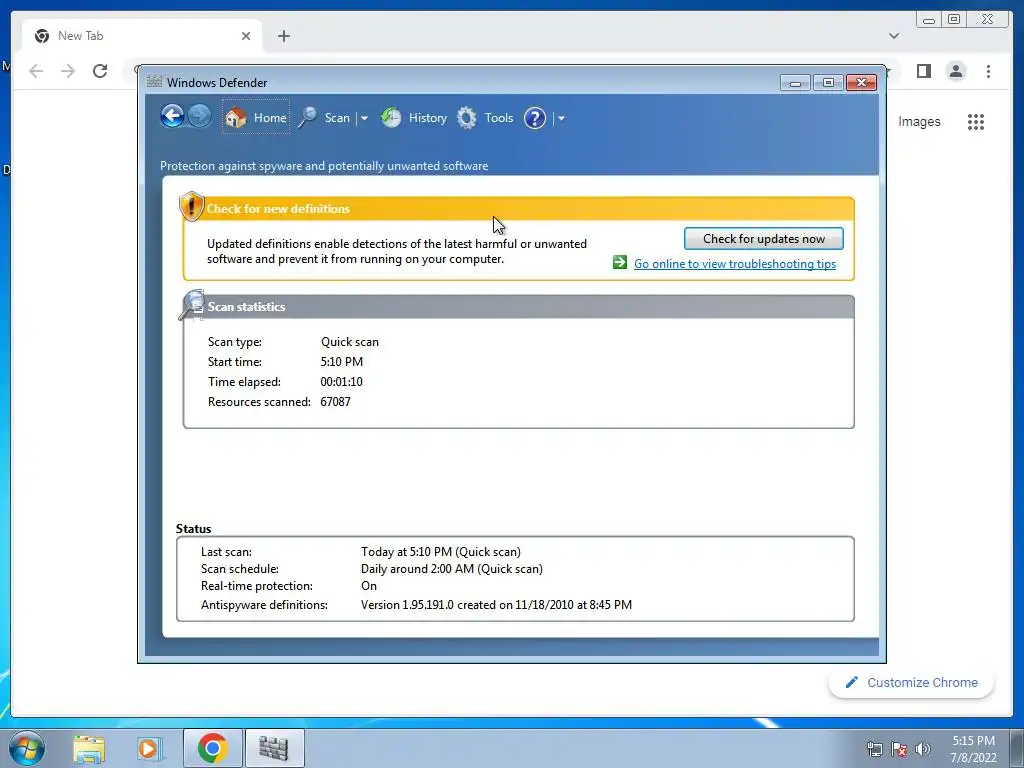
Task: Go forward in Windows Defender
Action: click(200, 117)
